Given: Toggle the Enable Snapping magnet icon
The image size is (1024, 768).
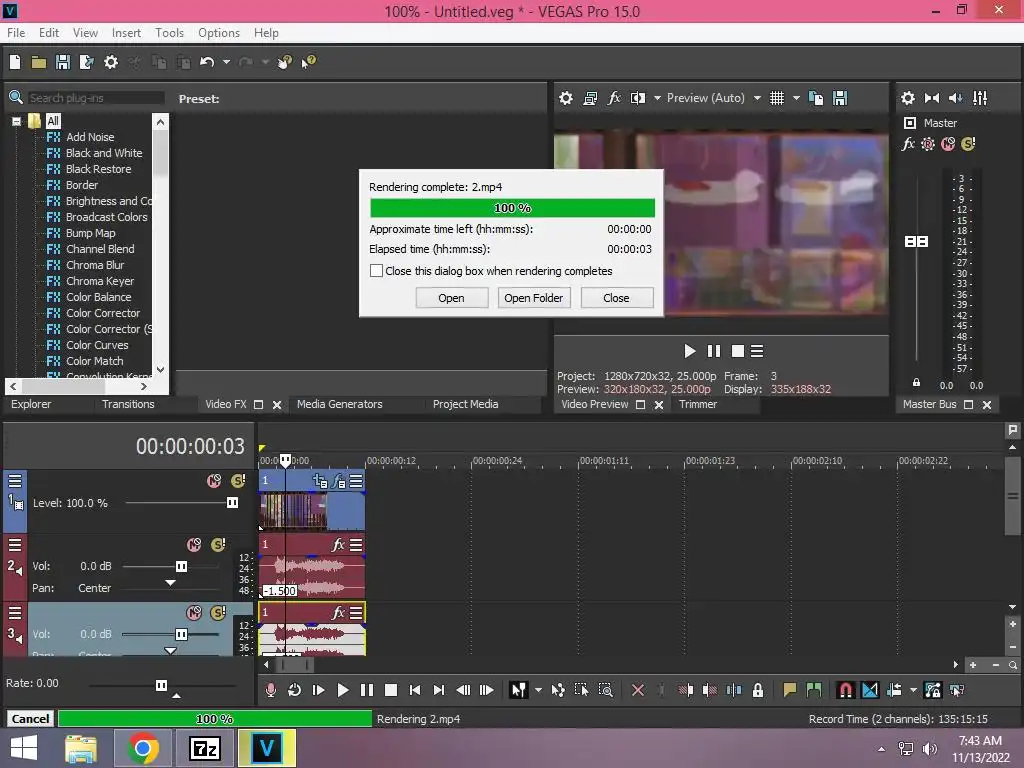Looking at the screenshot, I should pyautogui.click(x=845, y=690).
